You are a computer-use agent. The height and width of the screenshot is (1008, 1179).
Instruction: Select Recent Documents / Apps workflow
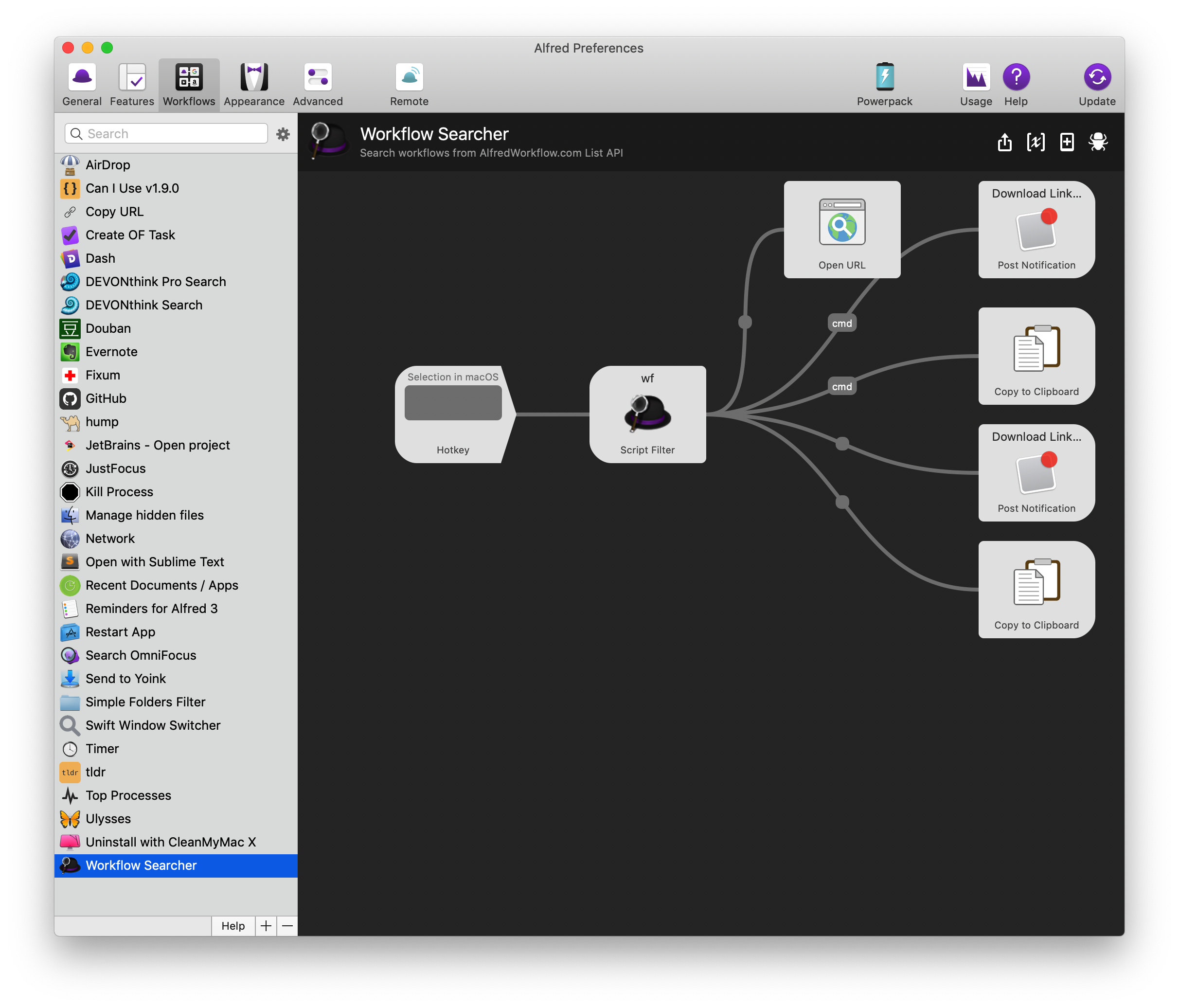pyautogui.click(x=176, y=585)
